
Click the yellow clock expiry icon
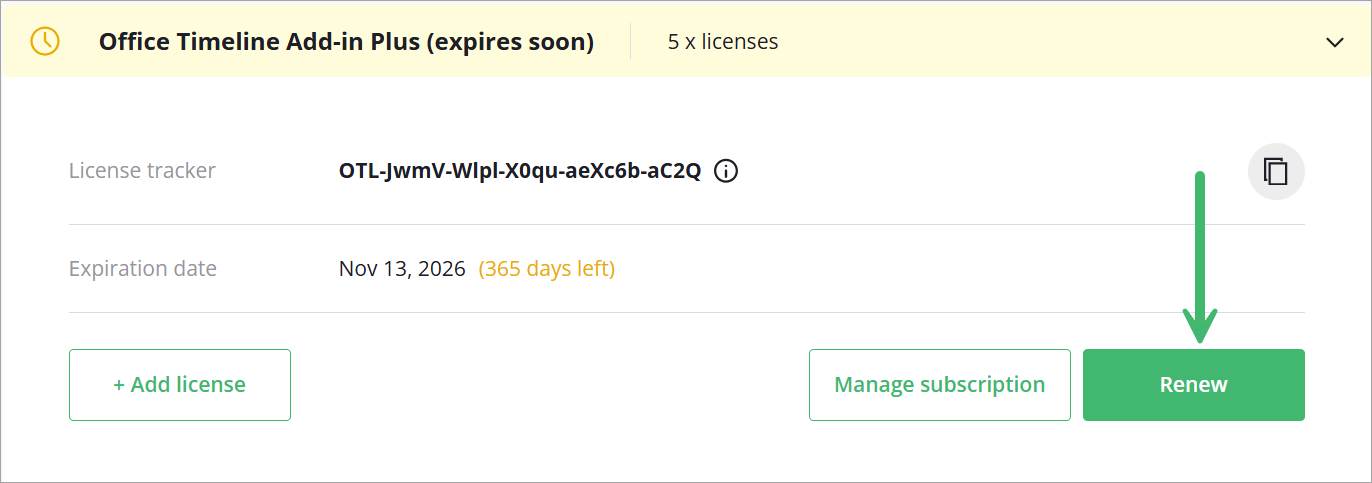[x=45, y=41]
